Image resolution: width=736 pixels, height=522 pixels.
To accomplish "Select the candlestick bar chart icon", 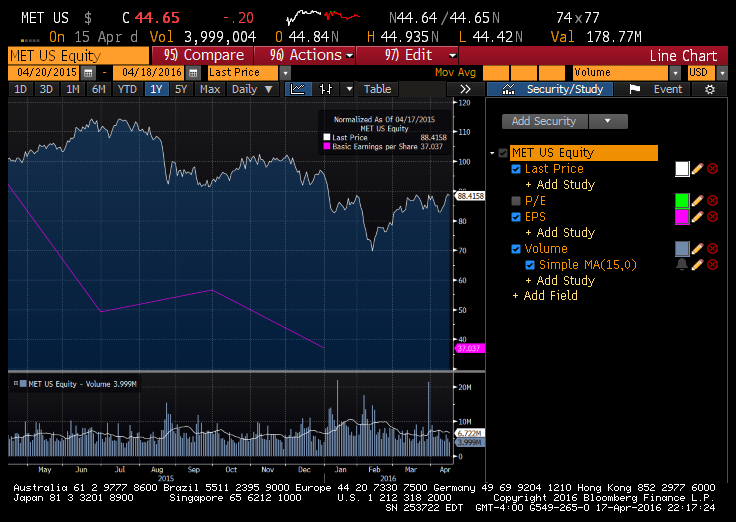I will (326, 89).
